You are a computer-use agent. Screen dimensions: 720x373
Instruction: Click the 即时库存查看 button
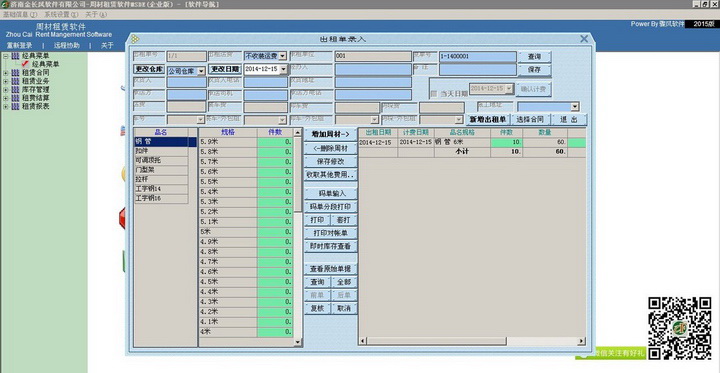[x=331, y=246]
